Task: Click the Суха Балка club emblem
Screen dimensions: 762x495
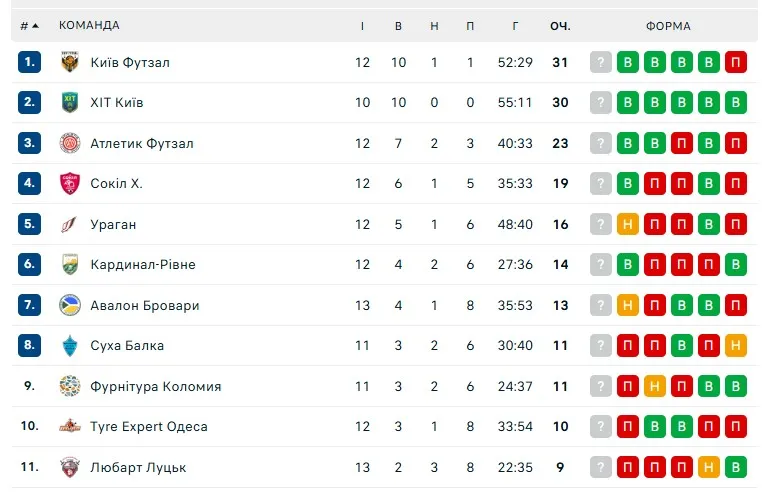Action: tap(70, 346)
